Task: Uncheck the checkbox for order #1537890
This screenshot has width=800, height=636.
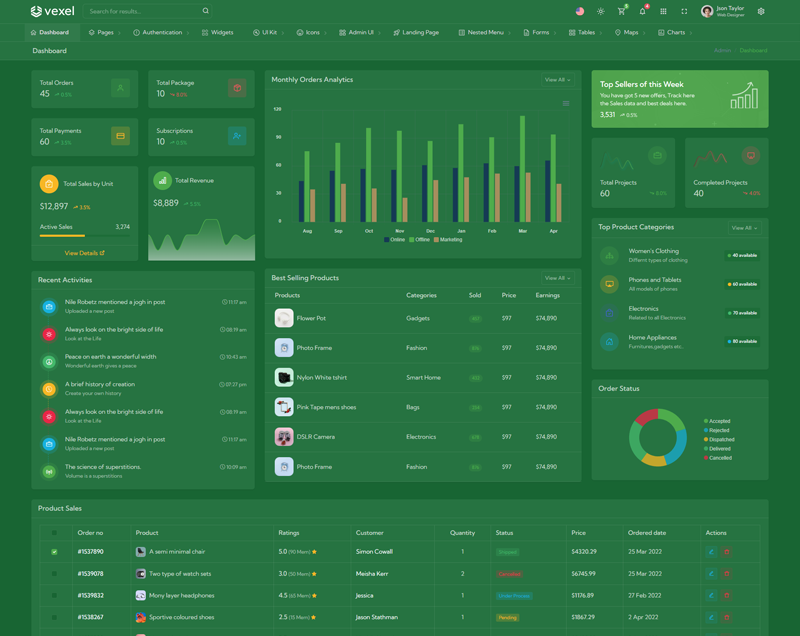Action: pos(54,552)
